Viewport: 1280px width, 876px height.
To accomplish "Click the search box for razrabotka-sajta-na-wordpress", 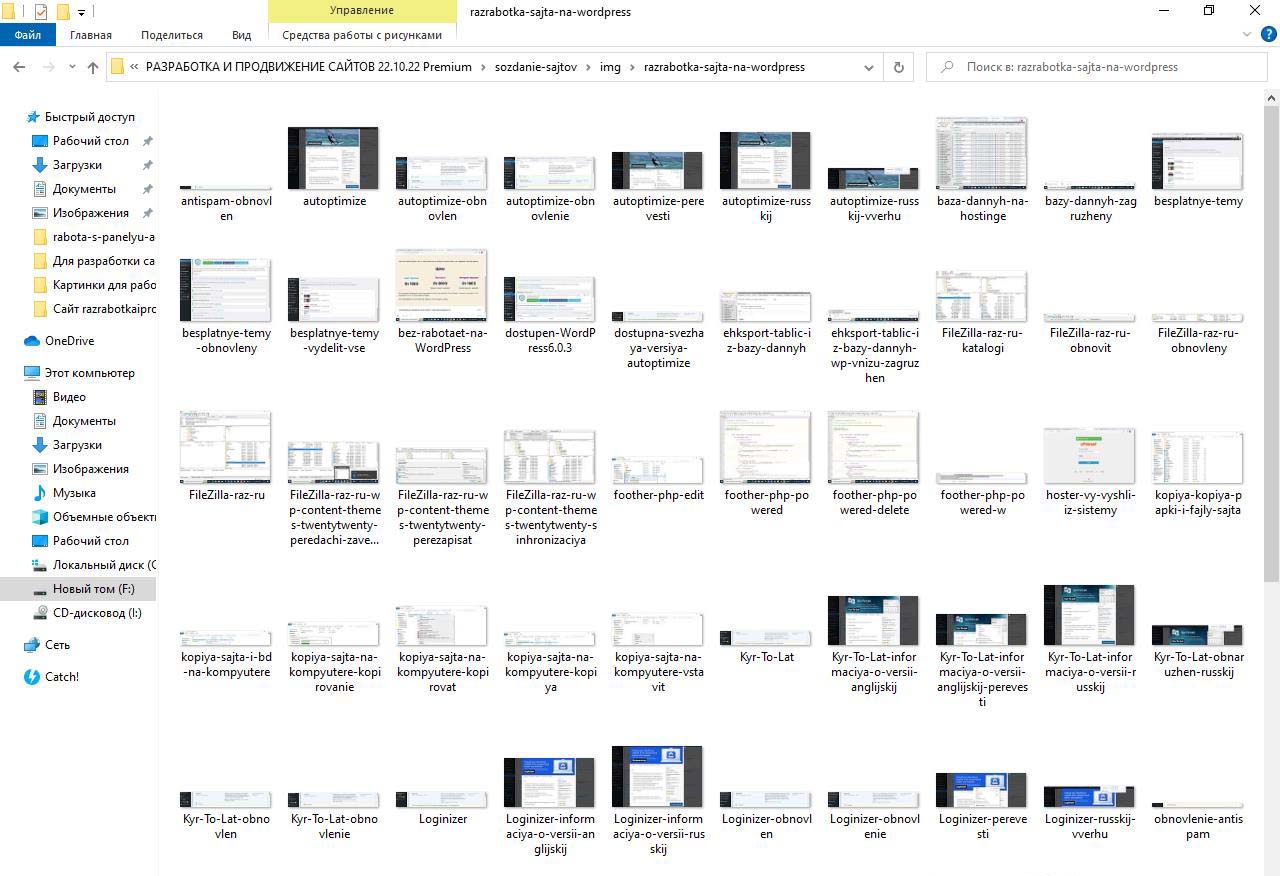I will tap(1100, 67).
